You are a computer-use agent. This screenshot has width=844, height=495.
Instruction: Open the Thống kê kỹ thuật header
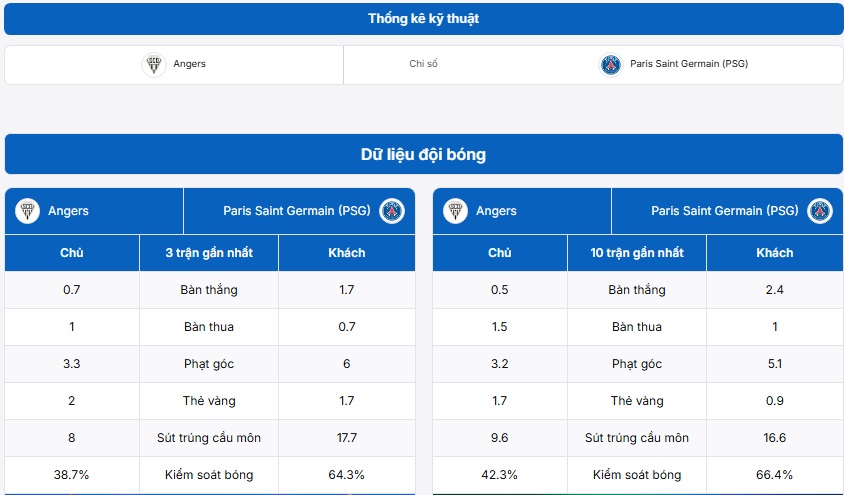point(422,19)
